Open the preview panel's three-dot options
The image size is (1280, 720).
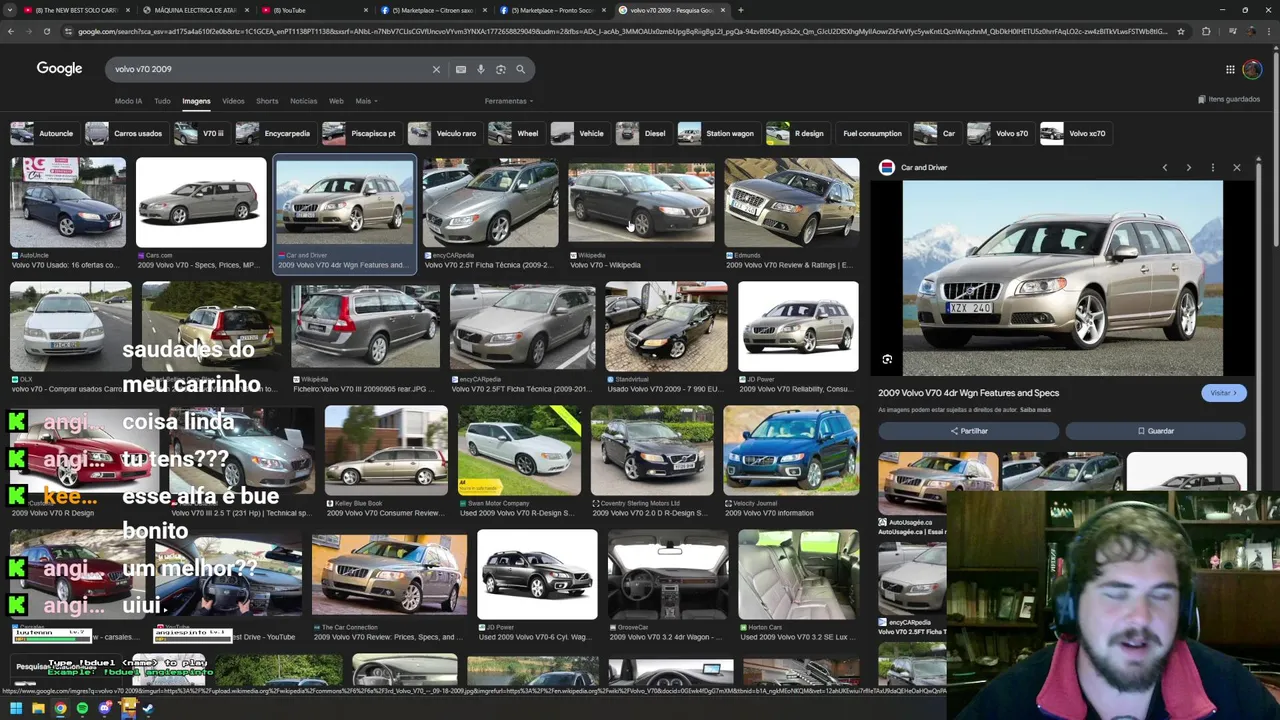click(x=1212, y=167)
